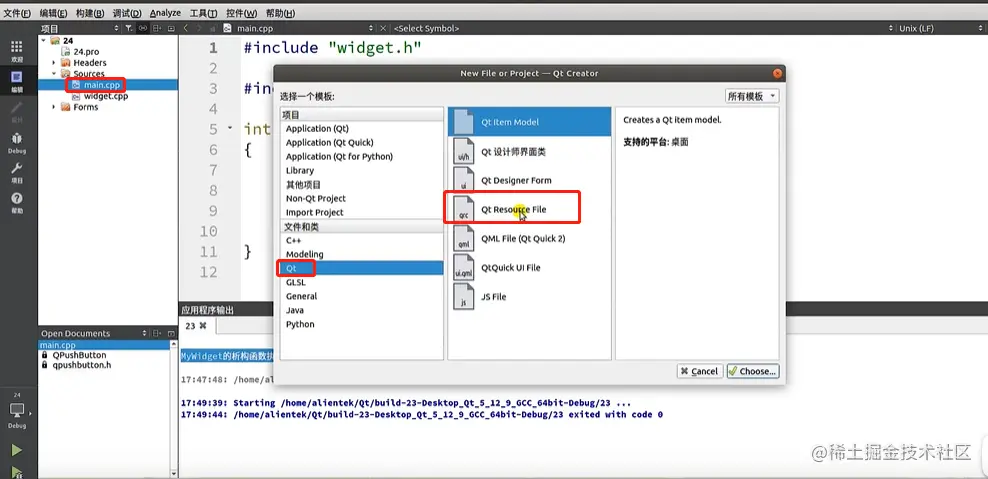Split the Projects pane
Screen dimensions: 988x479
[x=157, y=28]
